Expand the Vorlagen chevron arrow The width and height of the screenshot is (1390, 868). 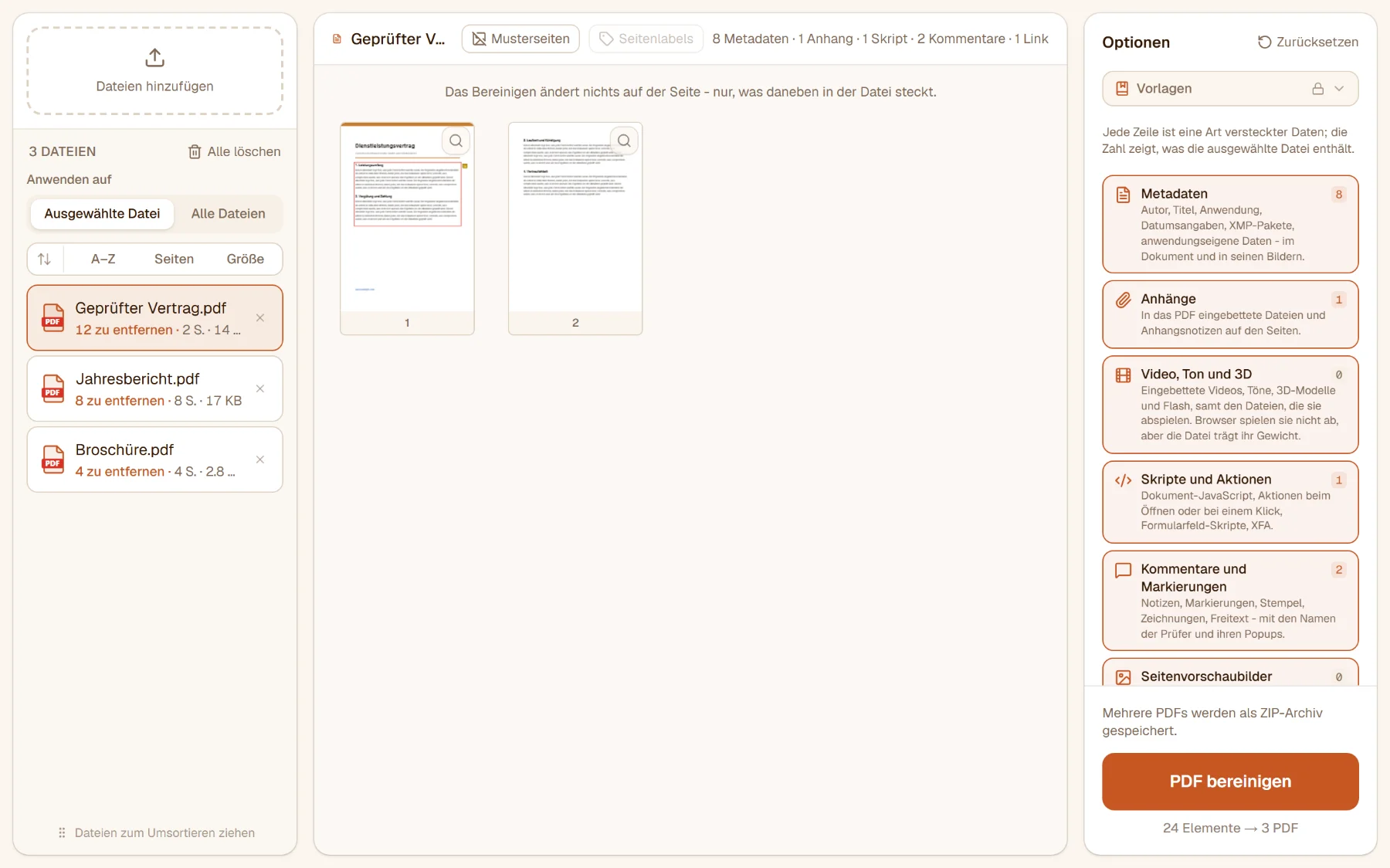[x=1340, y=89]
